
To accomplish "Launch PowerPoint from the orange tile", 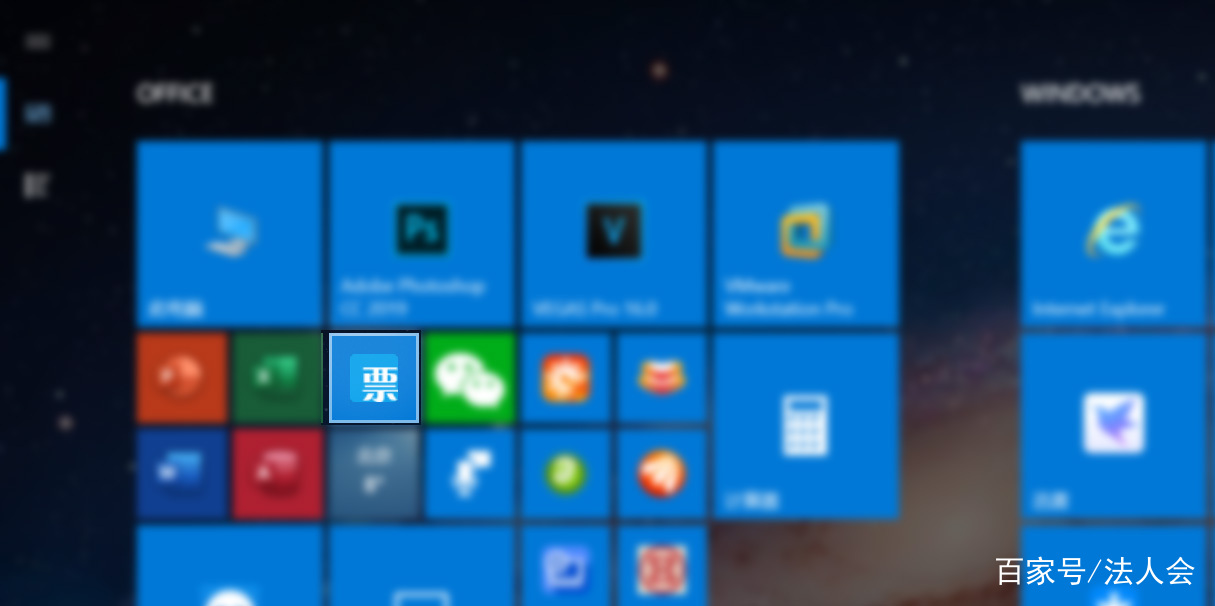I will tap(182, 378).
